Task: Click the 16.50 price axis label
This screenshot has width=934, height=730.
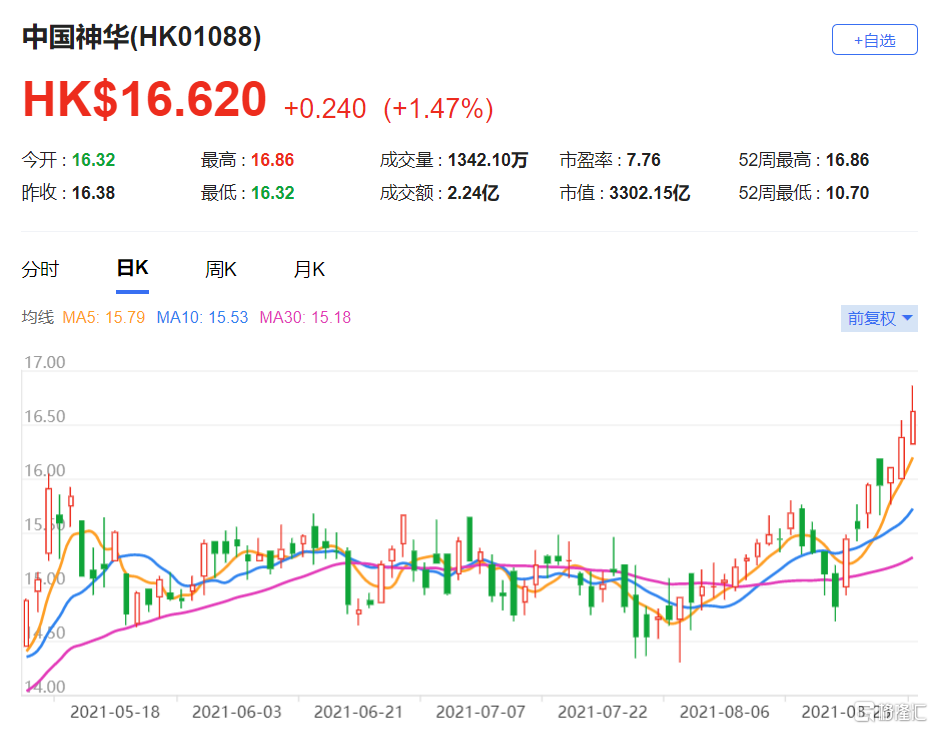Action: pyautogui.click(x=45, y=416)
